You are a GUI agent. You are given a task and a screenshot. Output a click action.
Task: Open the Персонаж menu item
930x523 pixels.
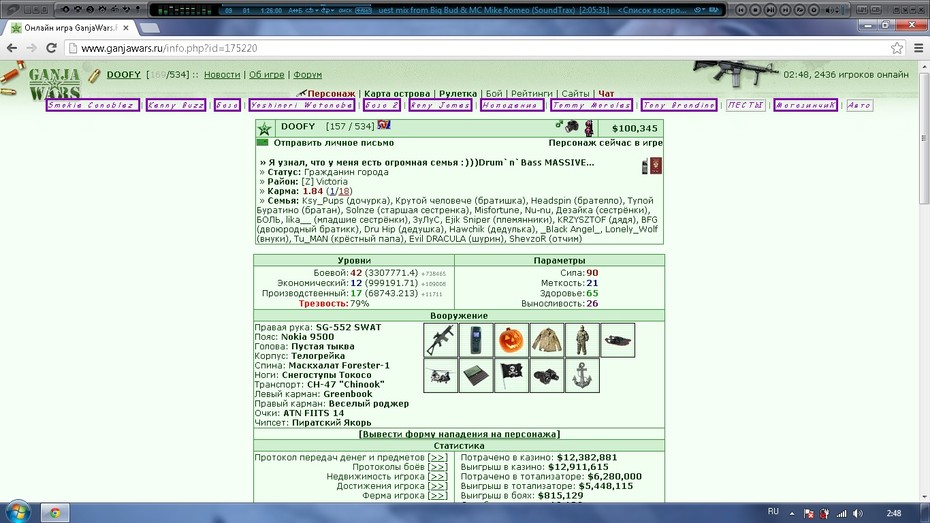click(x=331, y=94)
